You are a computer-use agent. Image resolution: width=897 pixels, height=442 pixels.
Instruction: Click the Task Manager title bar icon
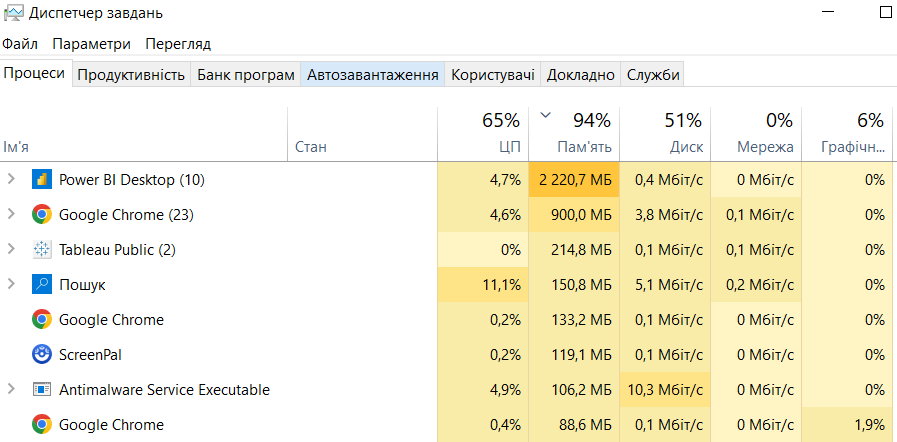13,13
